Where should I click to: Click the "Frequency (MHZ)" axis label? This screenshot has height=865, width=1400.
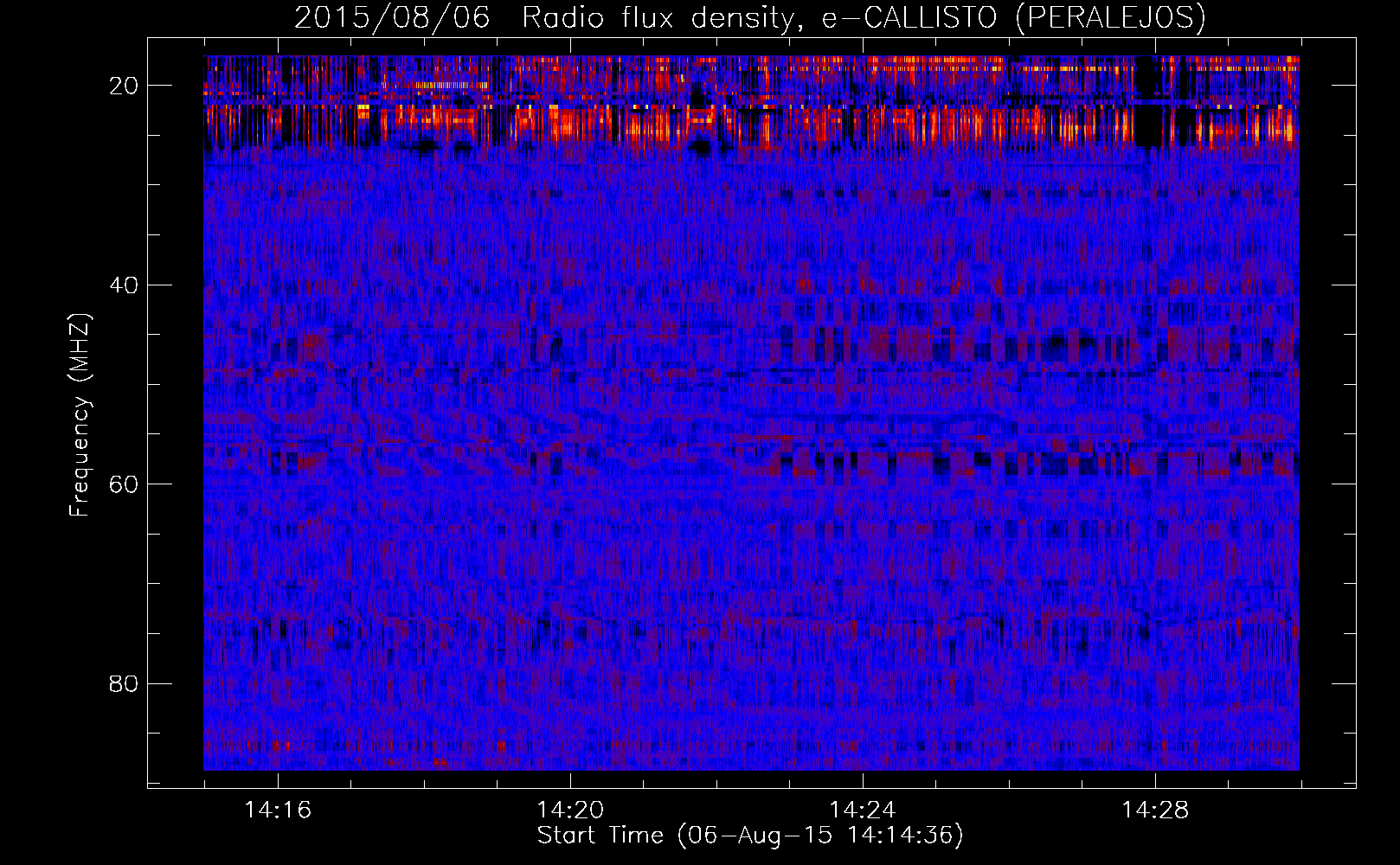pyautogui.click(x=80, y=415)
